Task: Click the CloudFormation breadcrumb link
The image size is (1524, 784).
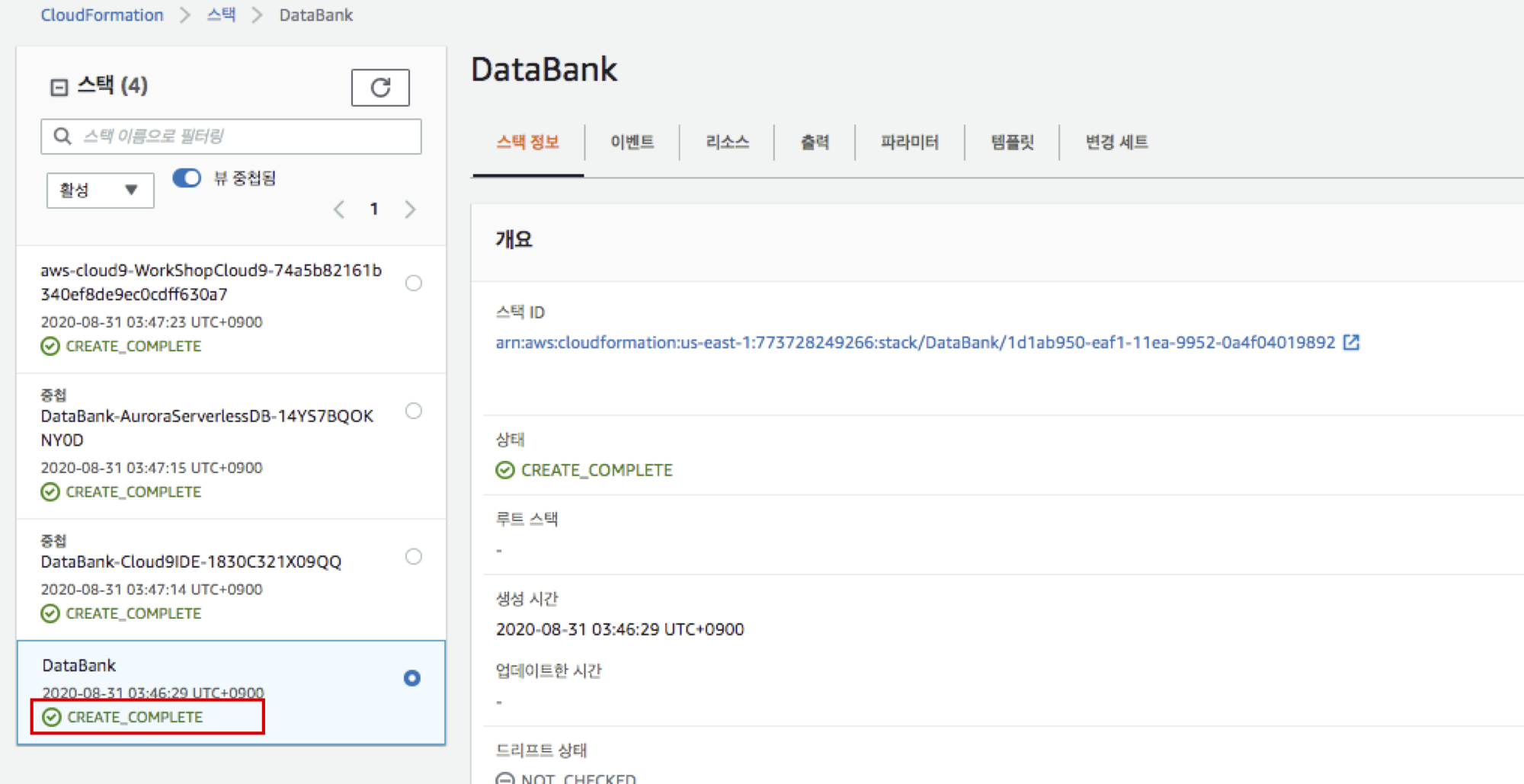Action: click(102, 15)
